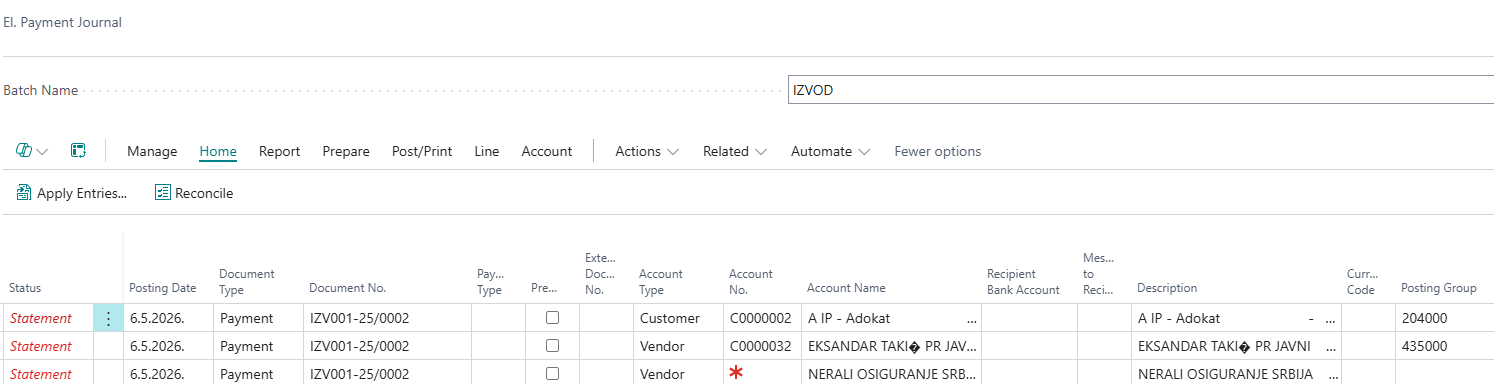Viewport: 1494px width, 384px height.
Task: Click the red asterisk Account No. cell
Action: pyautogui.click(x=761, y=374)
